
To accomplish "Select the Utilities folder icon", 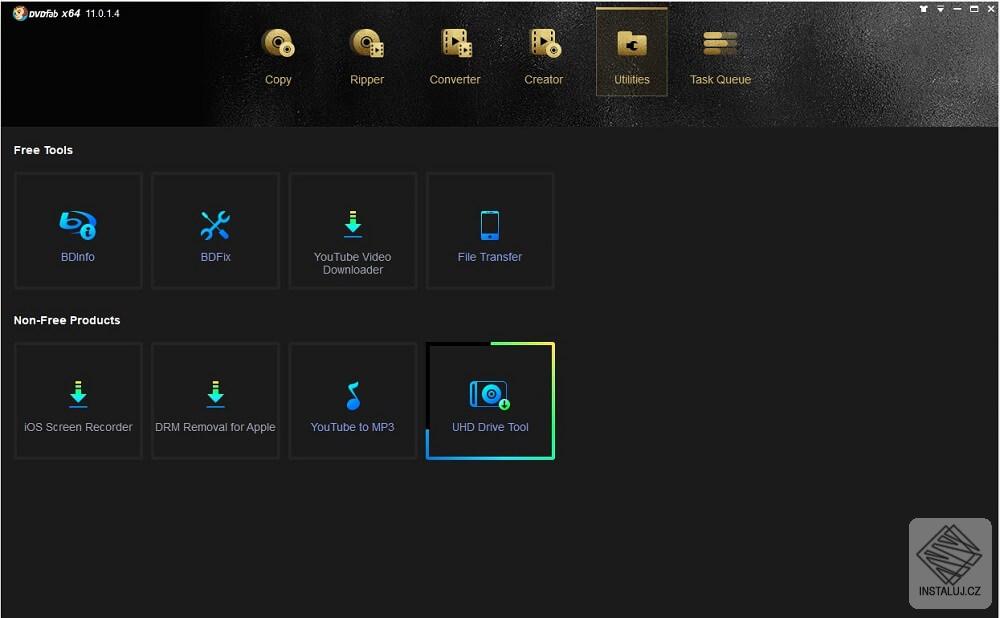I will point(631,44).
